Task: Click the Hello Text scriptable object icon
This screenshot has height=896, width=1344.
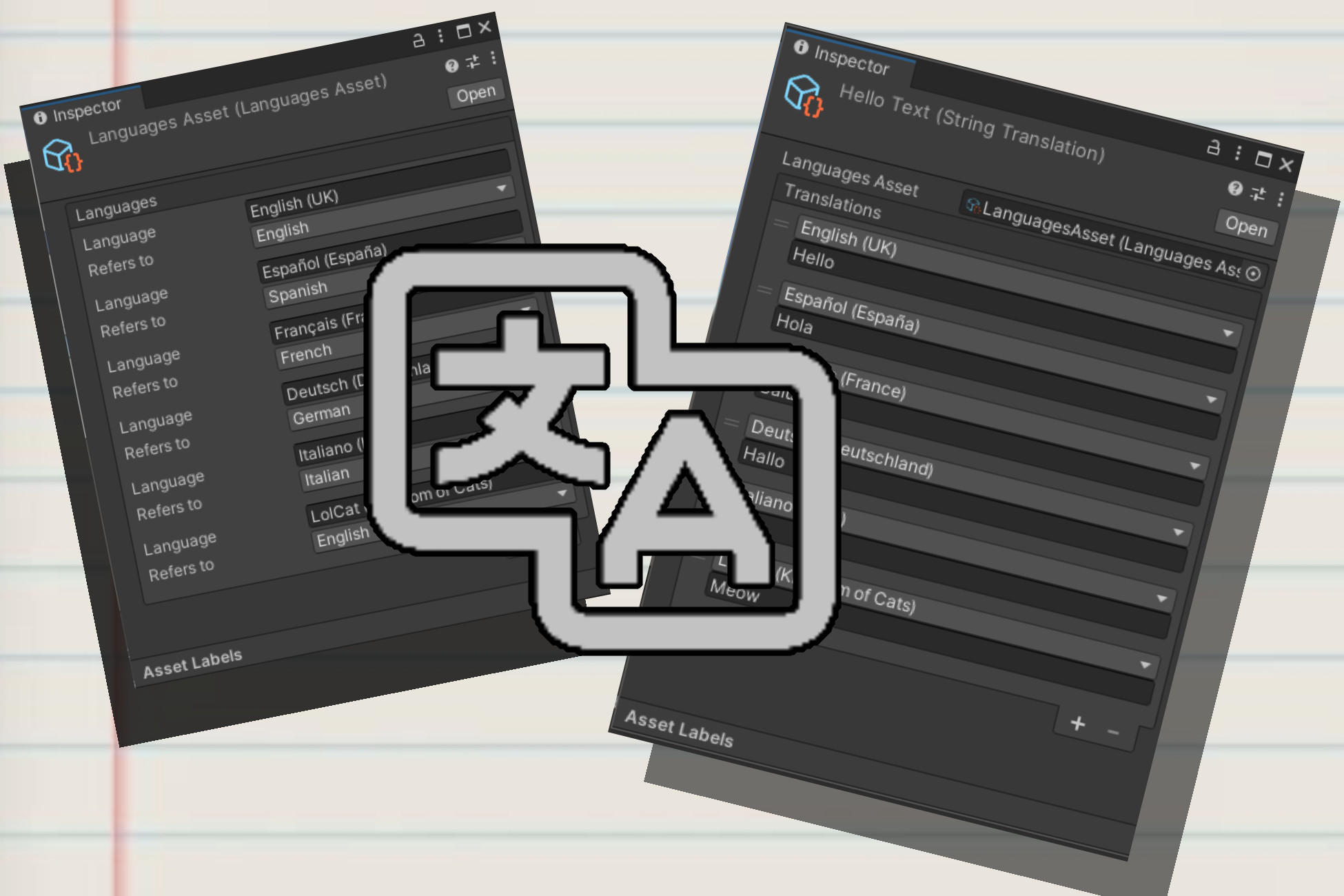Action: pos(804,96)
